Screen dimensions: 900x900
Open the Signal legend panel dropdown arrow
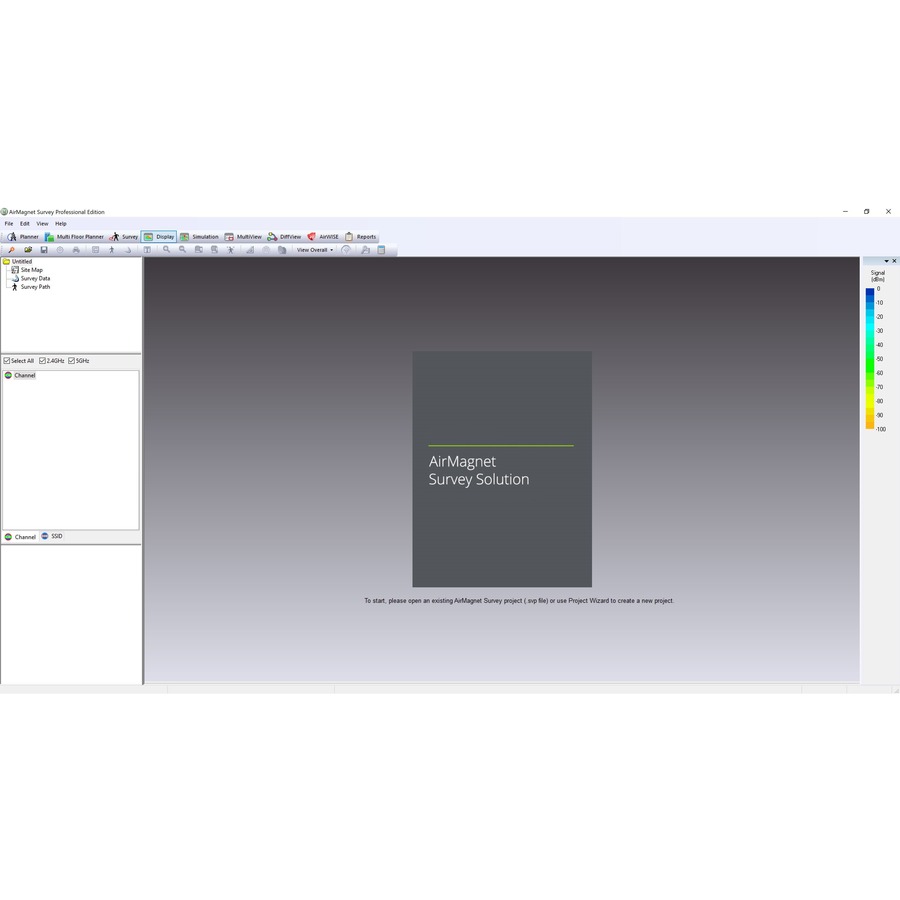pyautogui.click(x=886, y=261)
